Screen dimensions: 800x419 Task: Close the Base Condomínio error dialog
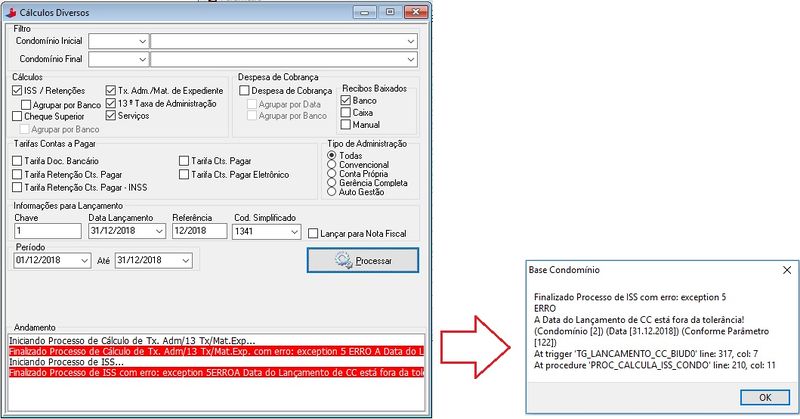(x=785, y=270)
